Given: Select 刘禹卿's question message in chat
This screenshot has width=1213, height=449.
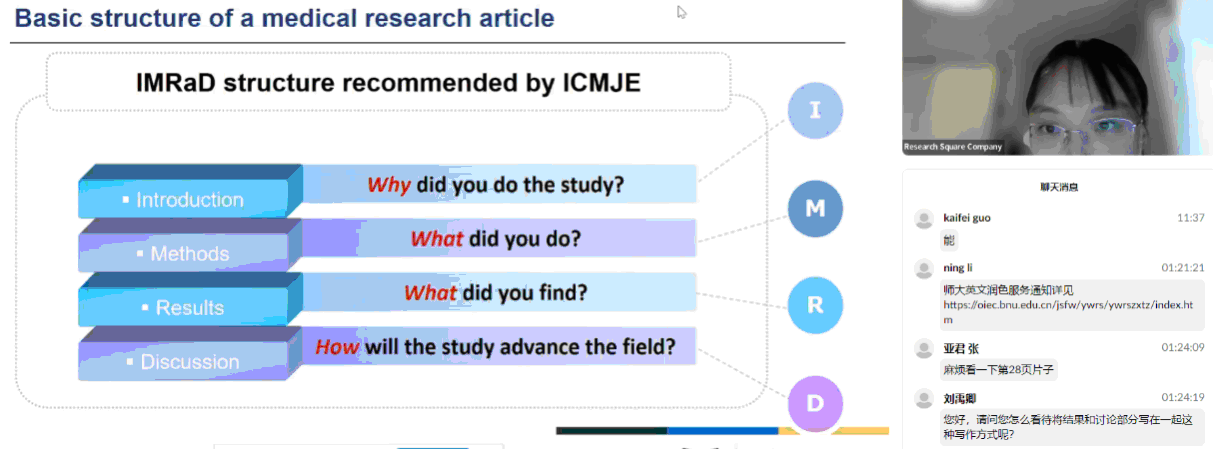Looking at the screenshot, I should tap(1068, 427).
